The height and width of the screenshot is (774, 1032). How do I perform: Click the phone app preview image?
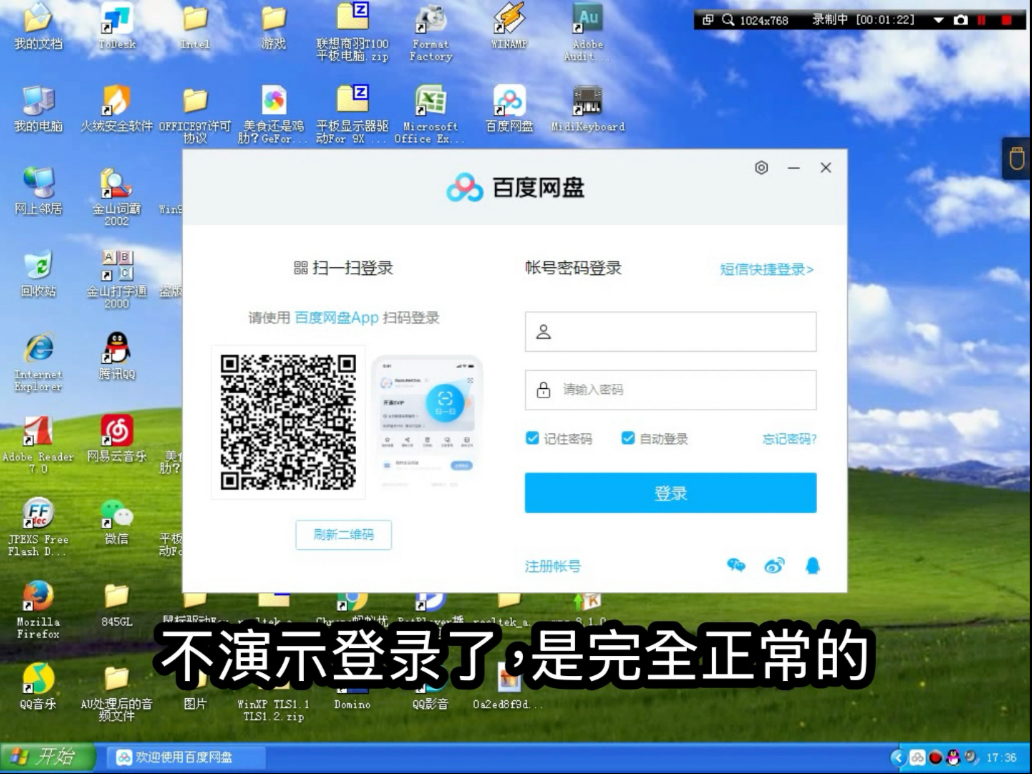tap(428, 422)
